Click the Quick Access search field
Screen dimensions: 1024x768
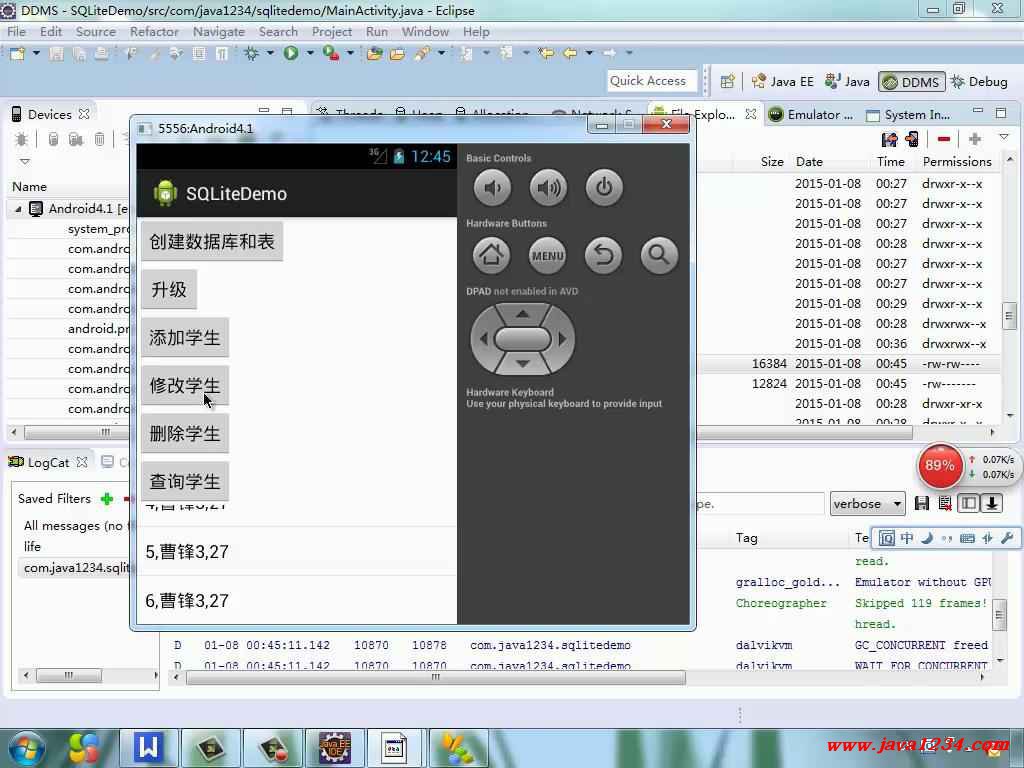tap(652, 81)
